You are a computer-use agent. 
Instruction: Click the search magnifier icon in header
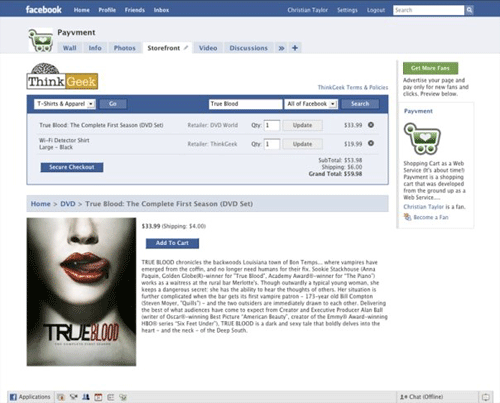[469, 10]
